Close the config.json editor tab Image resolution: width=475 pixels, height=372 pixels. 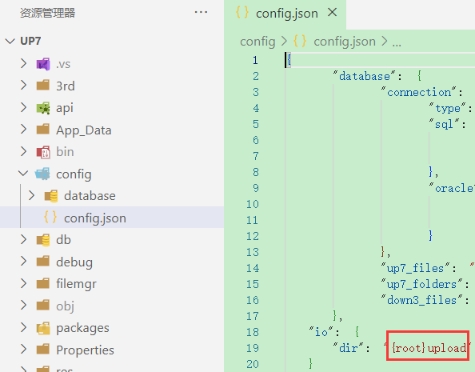coord(332,13)
